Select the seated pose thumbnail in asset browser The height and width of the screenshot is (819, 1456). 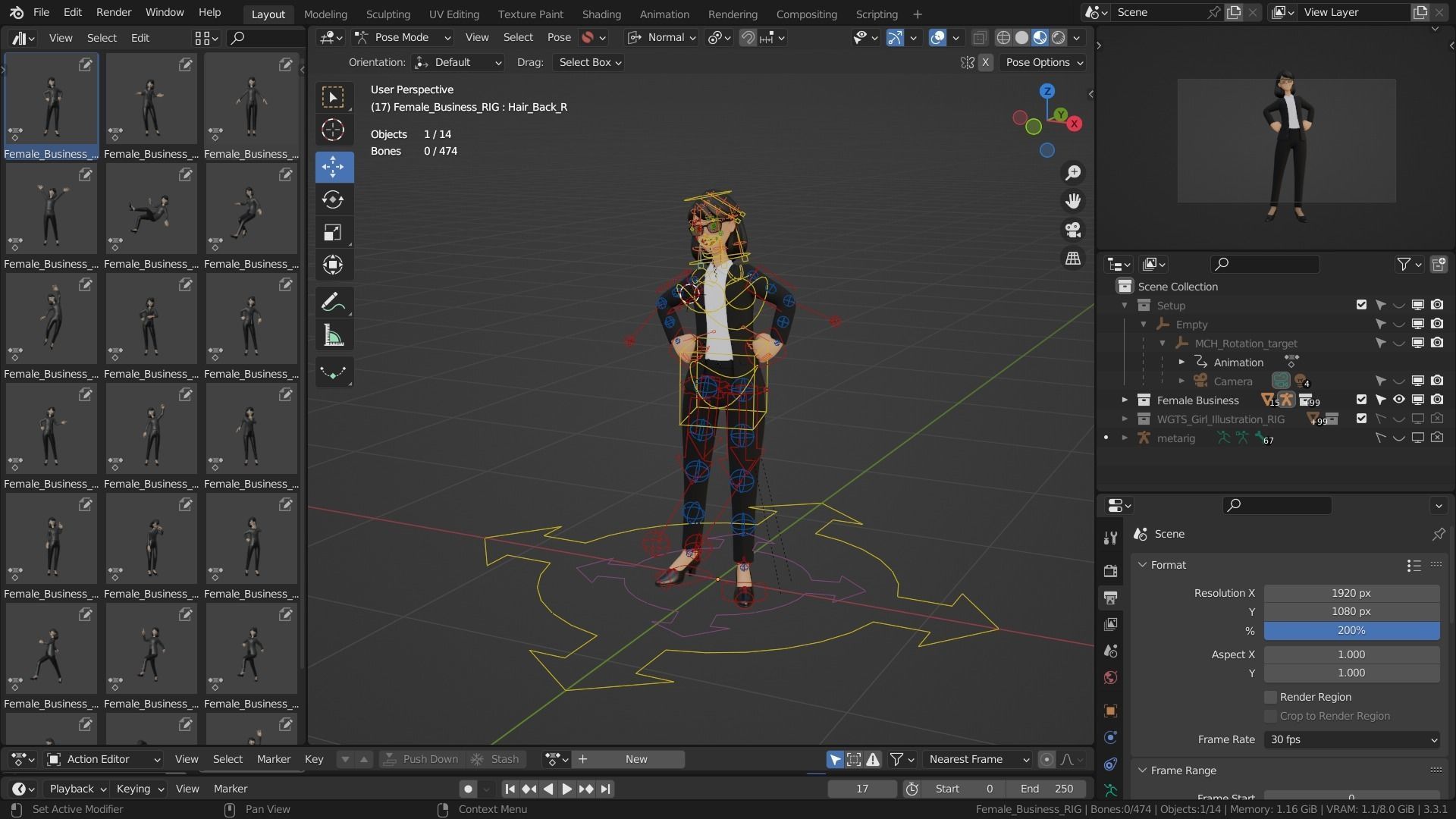click(x=151, y=210)
